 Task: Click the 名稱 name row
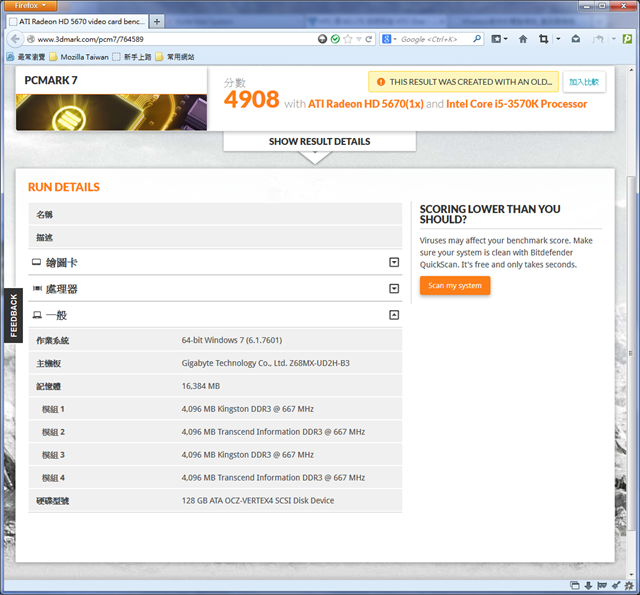[x=215, y=214]
